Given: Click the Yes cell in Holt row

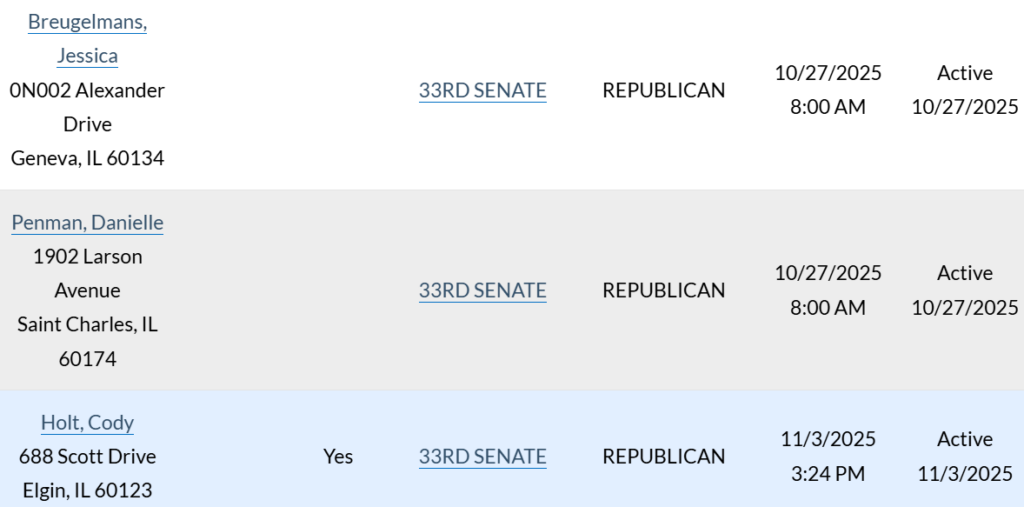Looking at the screenshot, I should (338, 456).
